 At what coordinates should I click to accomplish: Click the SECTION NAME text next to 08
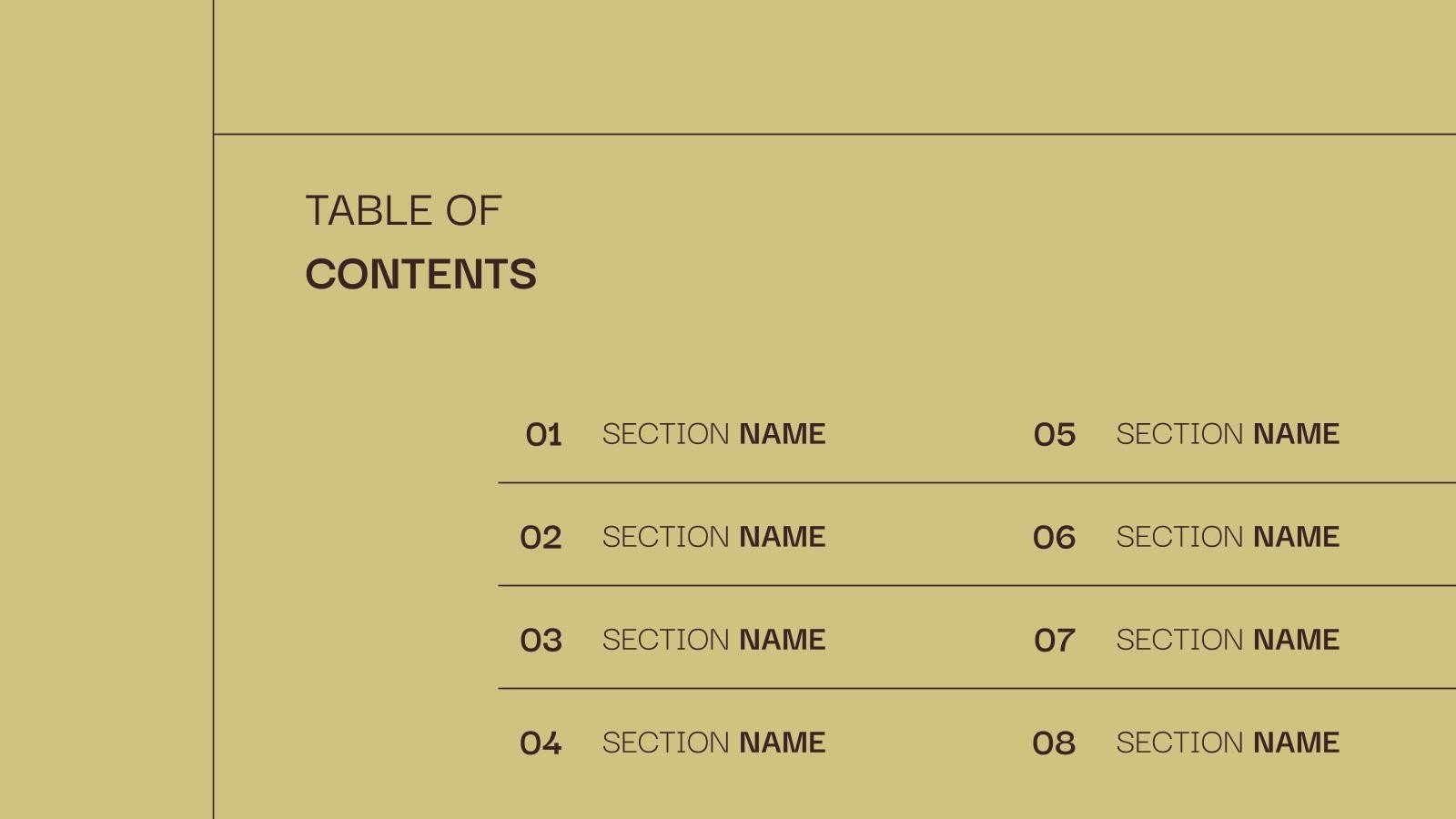point(1228,743)
